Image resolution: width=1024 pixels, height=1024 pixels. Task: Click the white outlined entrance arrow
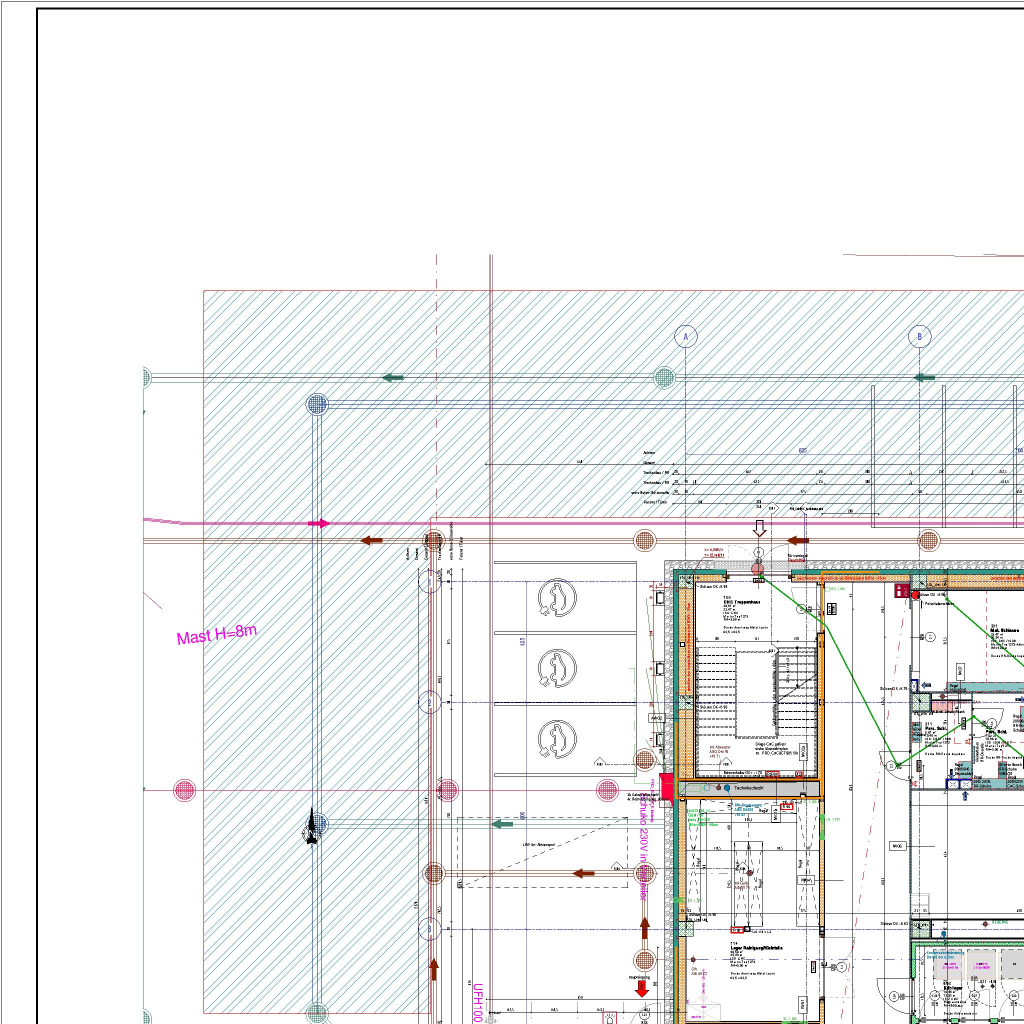(x=759, y=528)
